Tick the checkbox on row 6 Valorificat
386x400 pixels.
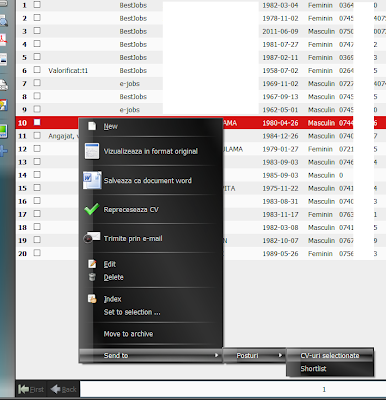[37, 70]
